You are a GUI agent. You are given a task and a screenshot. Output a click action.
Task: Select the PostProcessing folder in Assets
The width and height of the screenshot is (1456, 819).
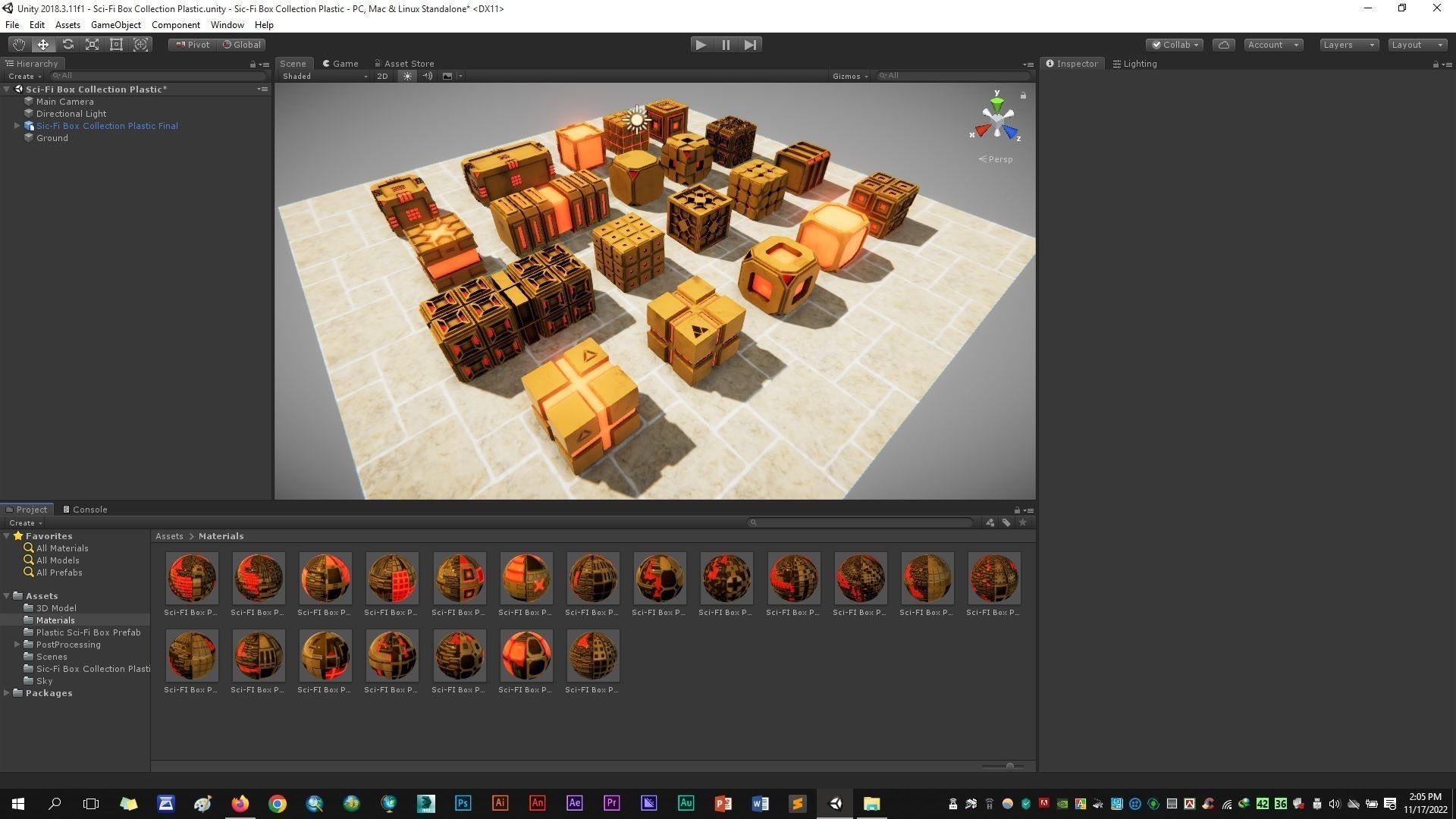click(x=68, y=645)
